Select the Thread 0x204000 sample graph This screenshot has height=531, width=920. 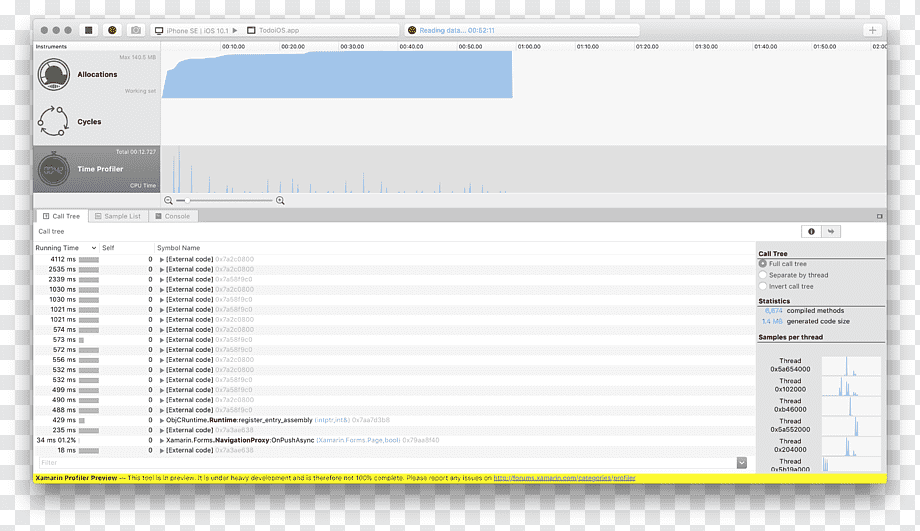tap(851, 446)
